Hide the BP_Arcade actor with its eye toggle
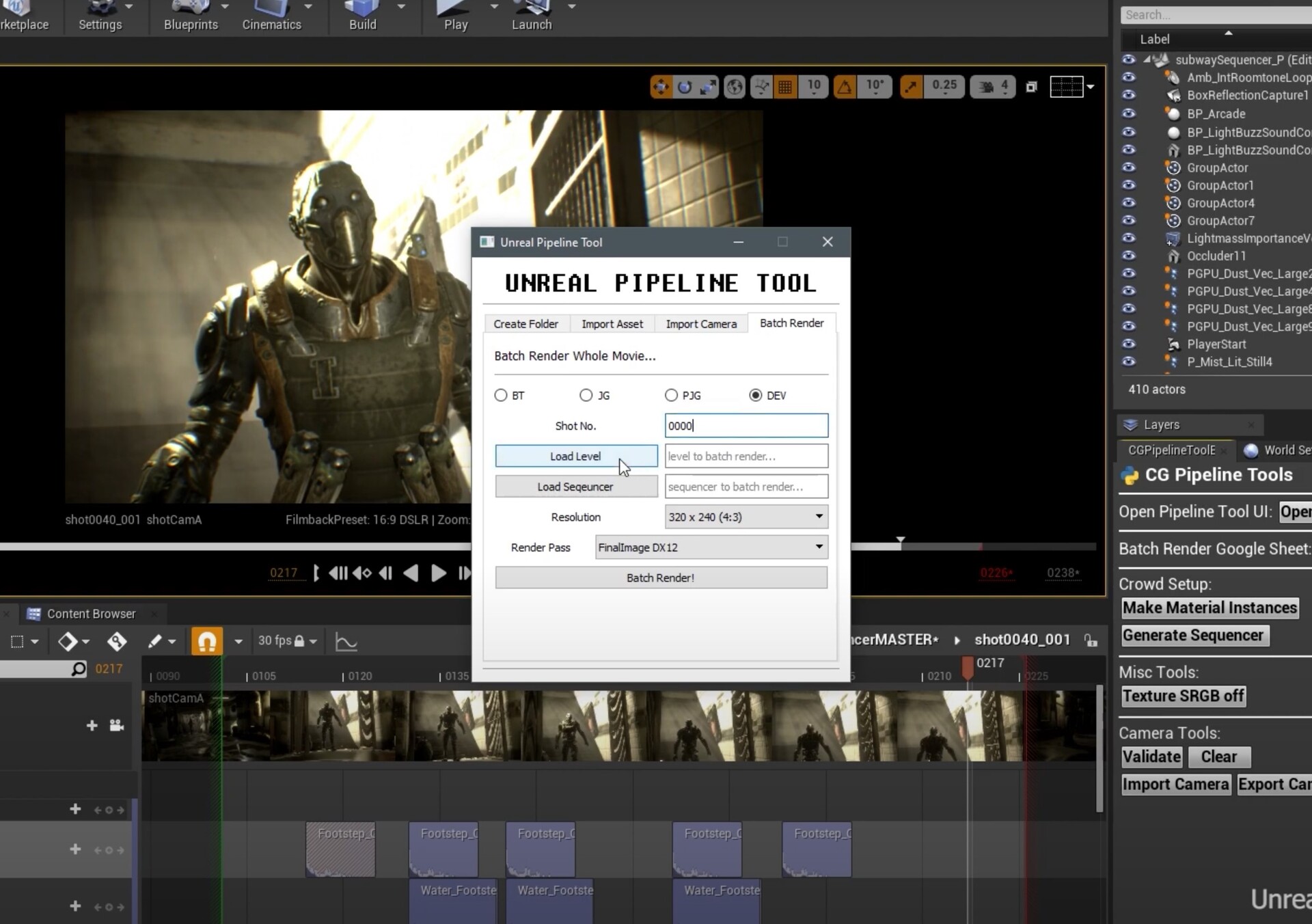 [x=1129, y=114]
